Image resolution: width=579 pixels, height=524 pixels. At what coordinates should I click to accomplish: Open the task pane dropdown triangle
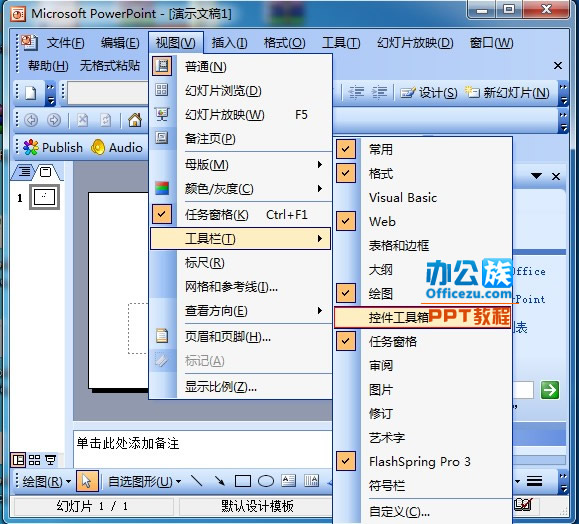tap(536, 176)
